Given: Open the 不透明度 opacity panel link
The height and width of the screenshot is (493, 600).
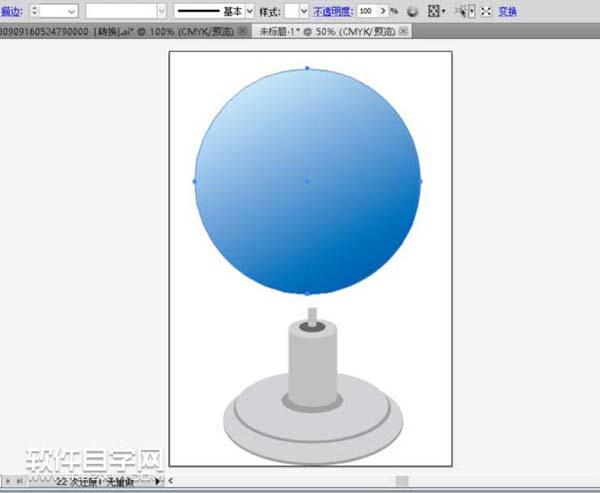Looking at the screenshot, I should coord(333,11).
